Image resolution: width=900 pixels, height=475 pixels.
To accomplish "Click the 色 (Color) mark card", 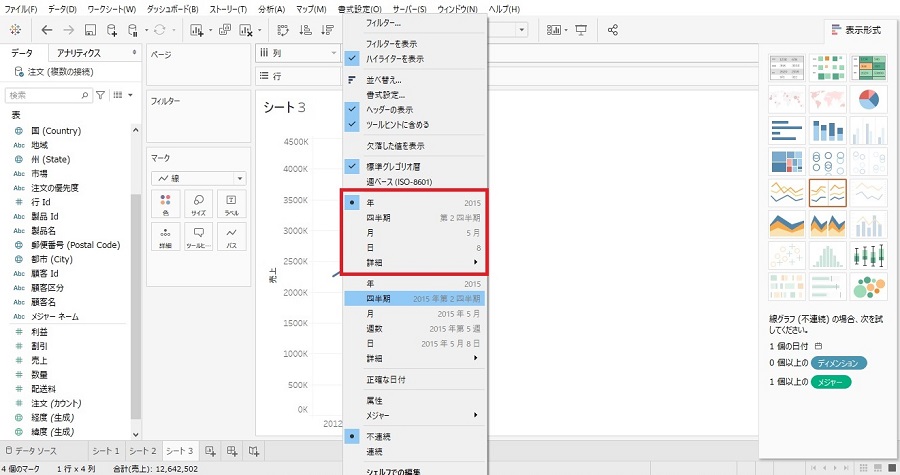I will (165, 205).
